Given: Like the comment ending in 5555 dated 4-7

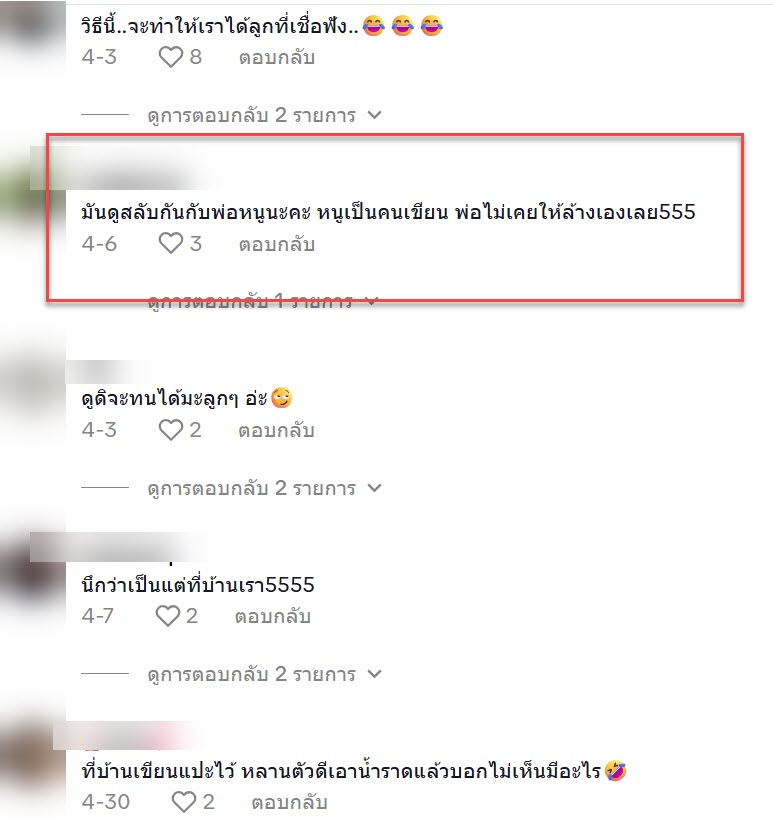Looking at the screenshot, I should [x=168, y=616].
